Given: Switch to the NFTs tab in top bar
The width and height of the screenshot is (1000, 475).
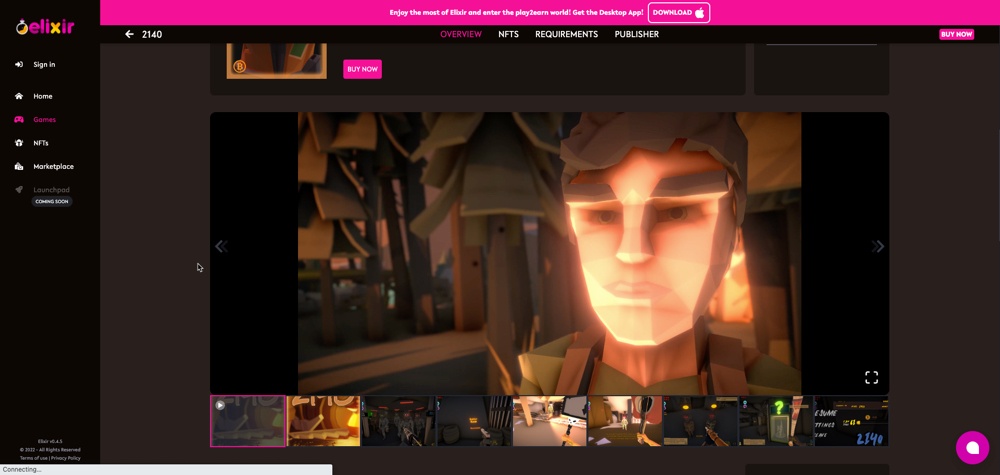Looking at the screenshot, I should tap(508, 34).
